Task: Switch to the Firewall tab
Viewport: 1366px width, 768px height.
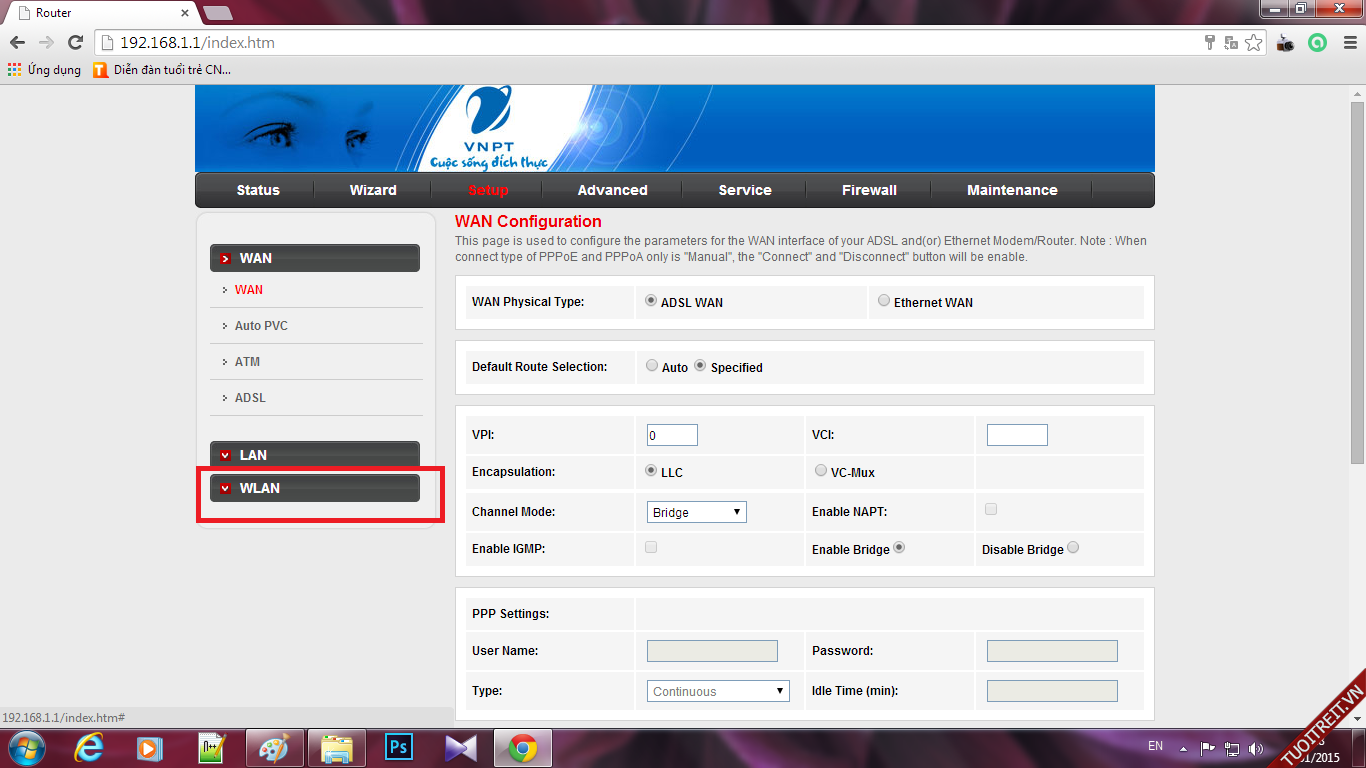Action: 869,190
